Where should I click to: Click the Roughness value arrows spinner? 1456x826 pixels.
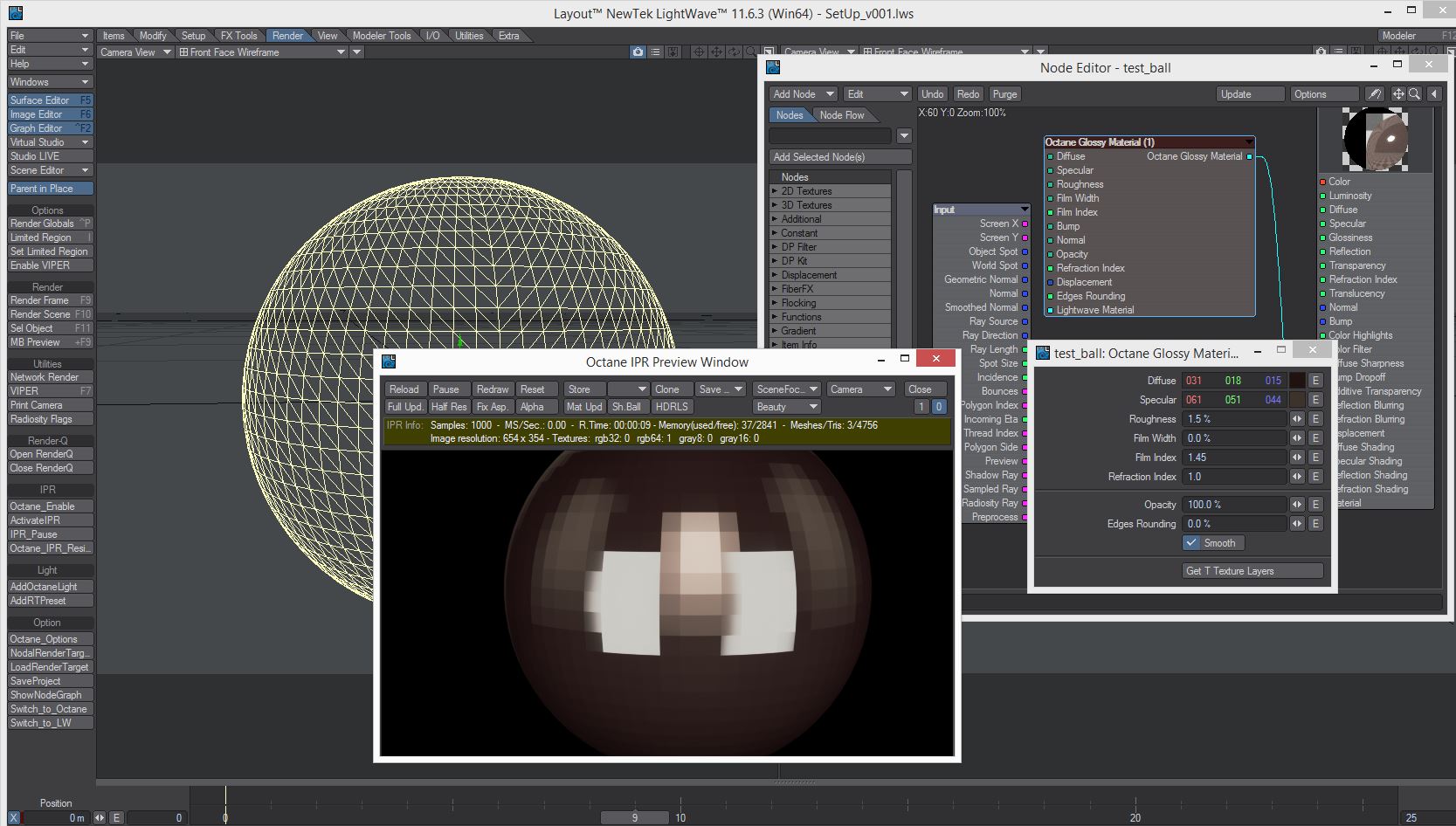tap(1297, 419)
